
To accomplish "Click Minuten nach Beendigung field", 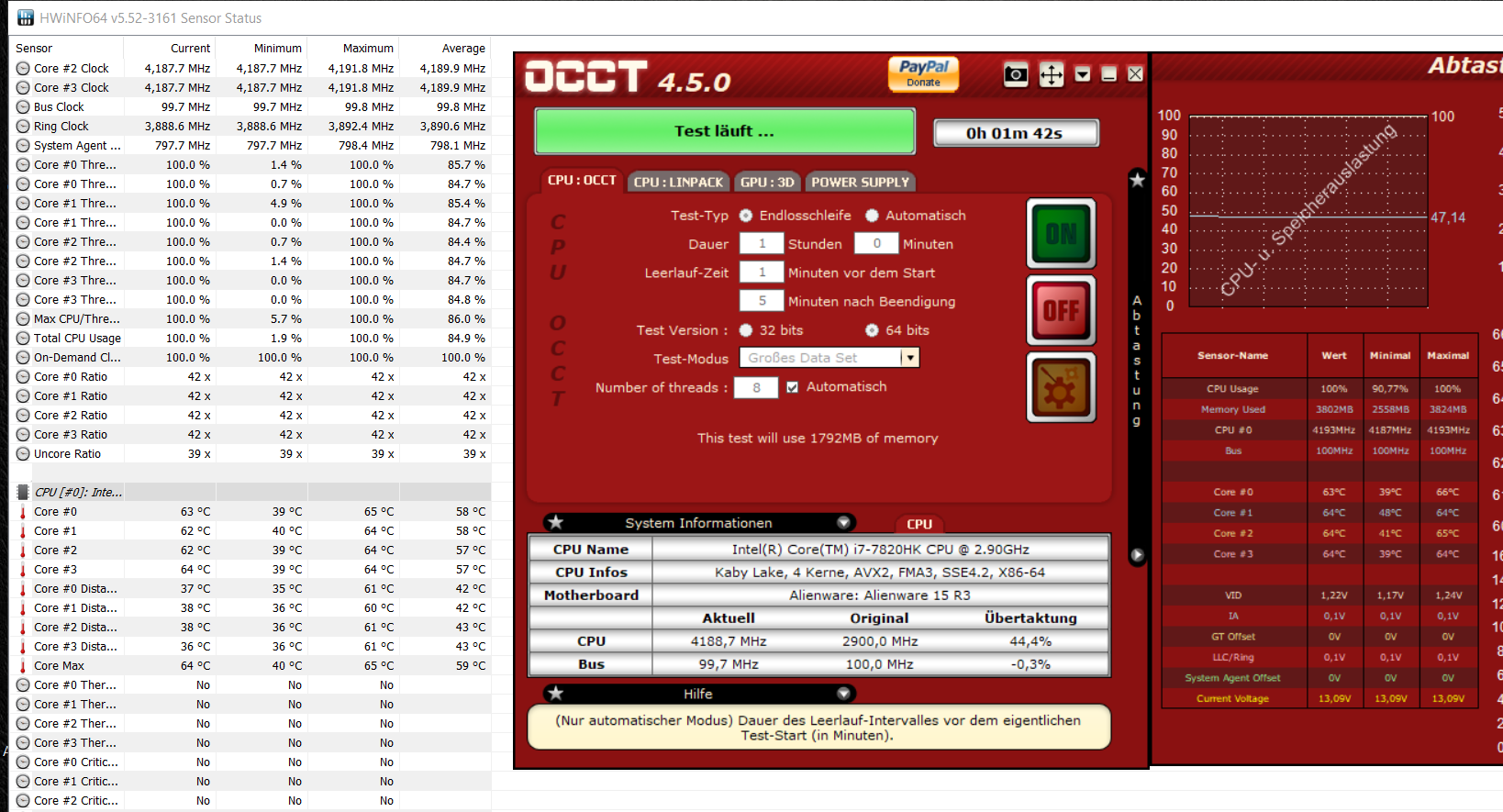I will pyautogui.click(x=762, y=301).
